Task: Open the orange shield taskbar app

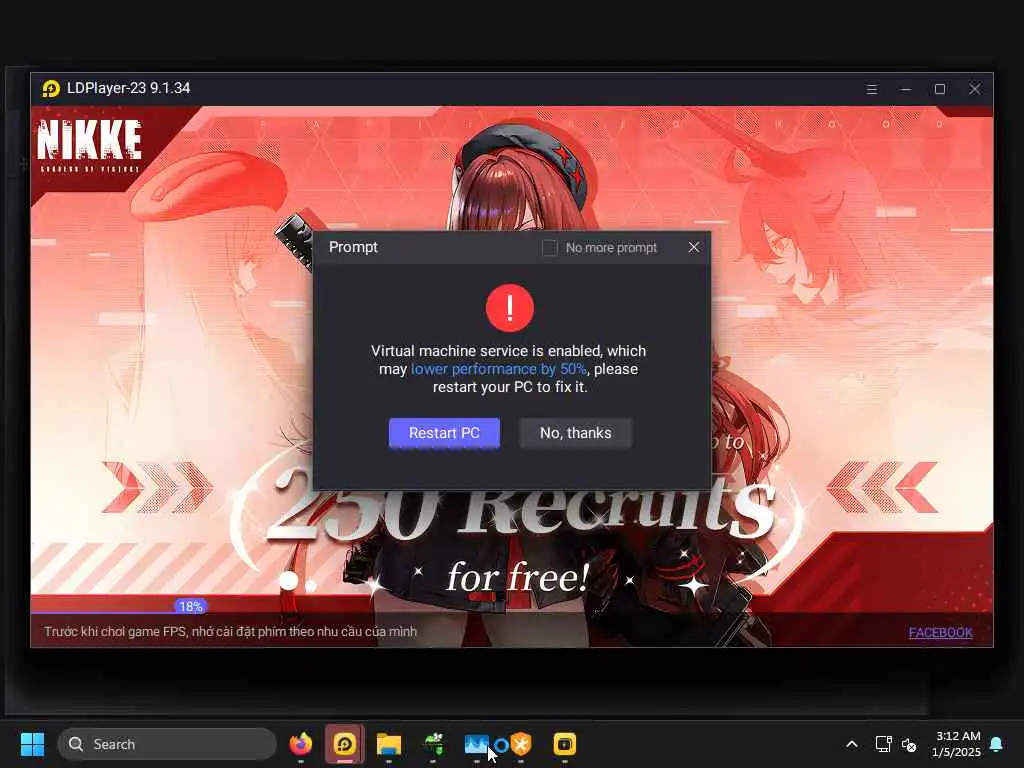Action: pyautogui.click(x=520, y=744)
